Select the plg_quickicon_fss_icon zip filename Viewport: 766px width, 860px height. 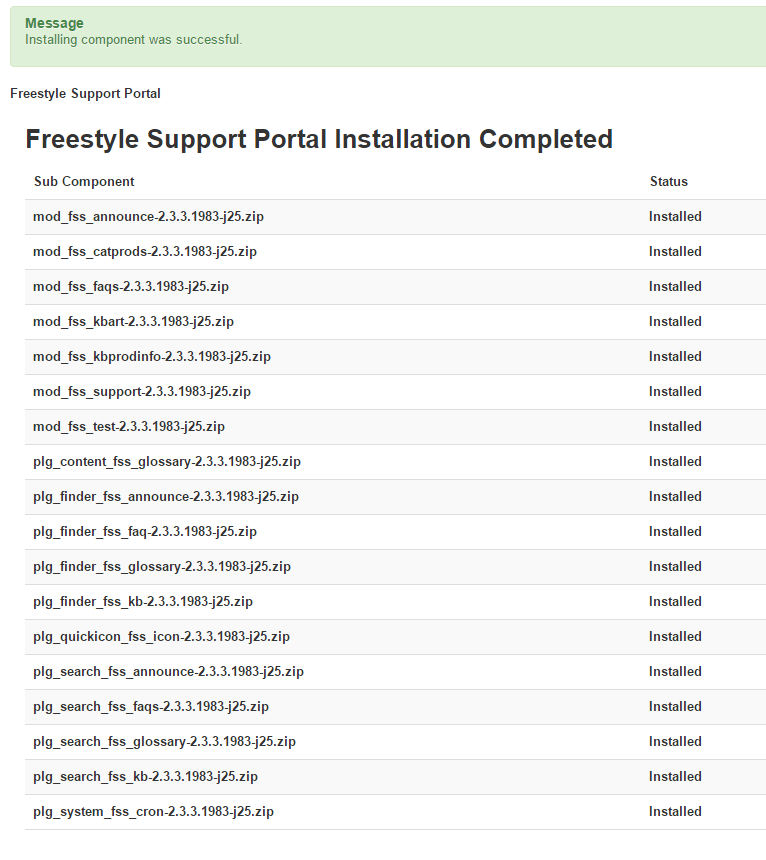coord(161,637)
